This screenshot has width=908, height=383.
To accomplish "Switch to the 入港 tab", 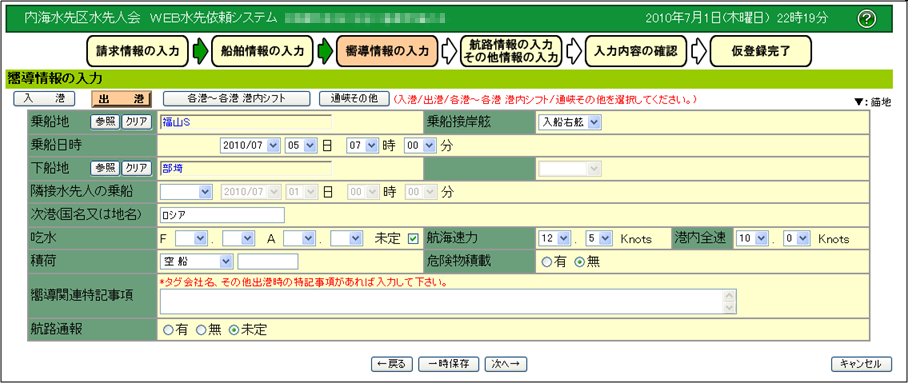I will [x=44, y=99].
